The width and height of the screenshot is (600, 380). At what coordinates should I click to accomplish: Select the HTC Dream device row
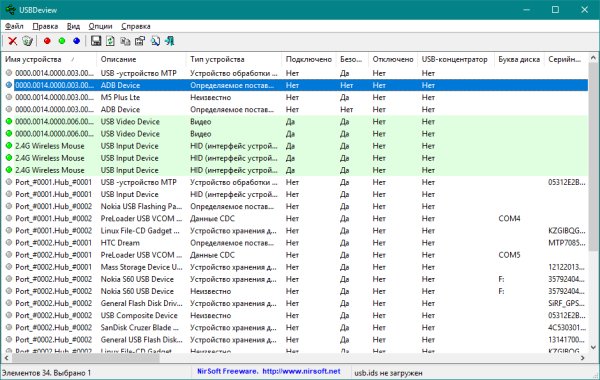[295, 243]
